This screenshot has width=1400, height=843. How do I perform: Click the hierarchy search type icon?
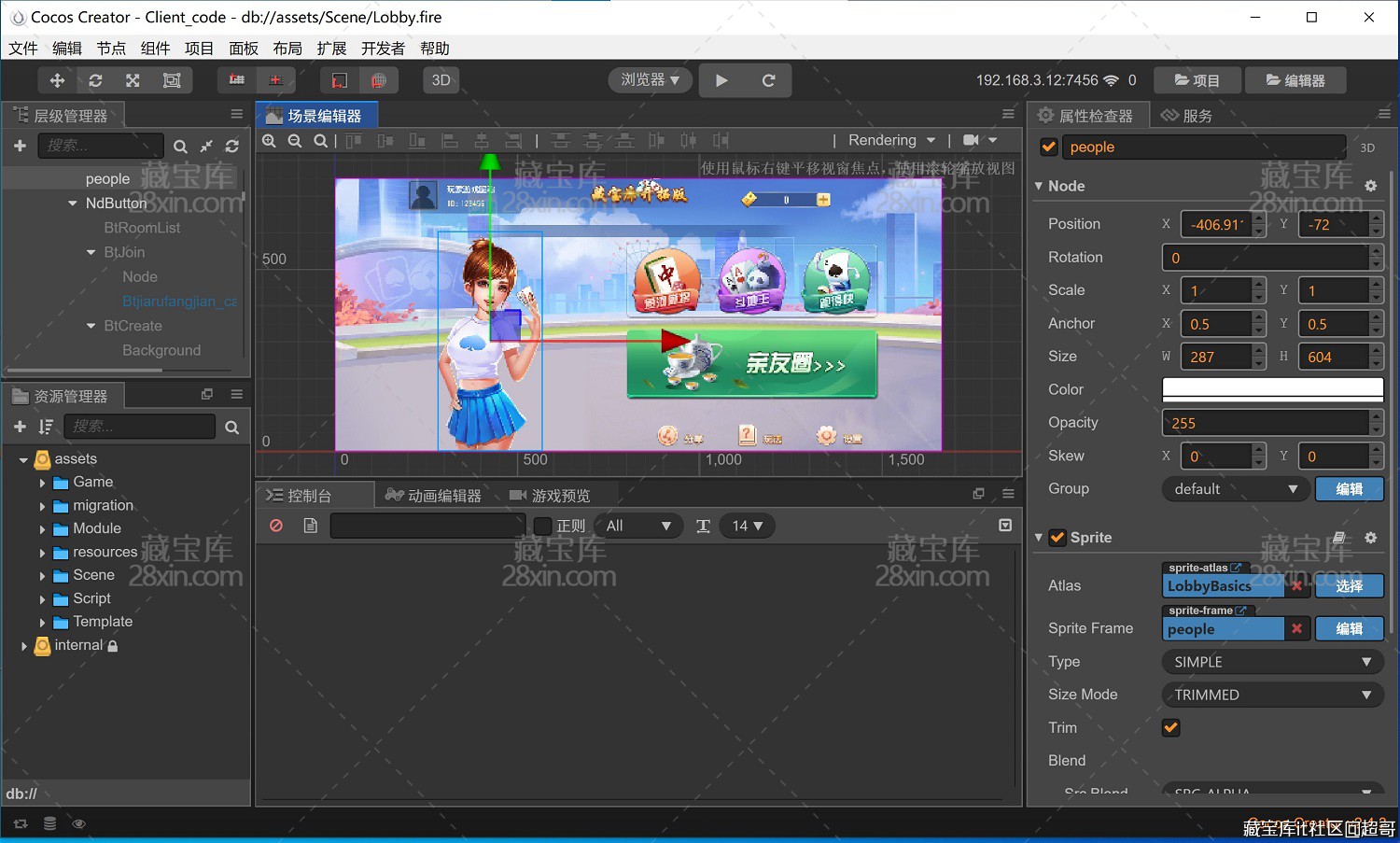[x=180, y=147]
